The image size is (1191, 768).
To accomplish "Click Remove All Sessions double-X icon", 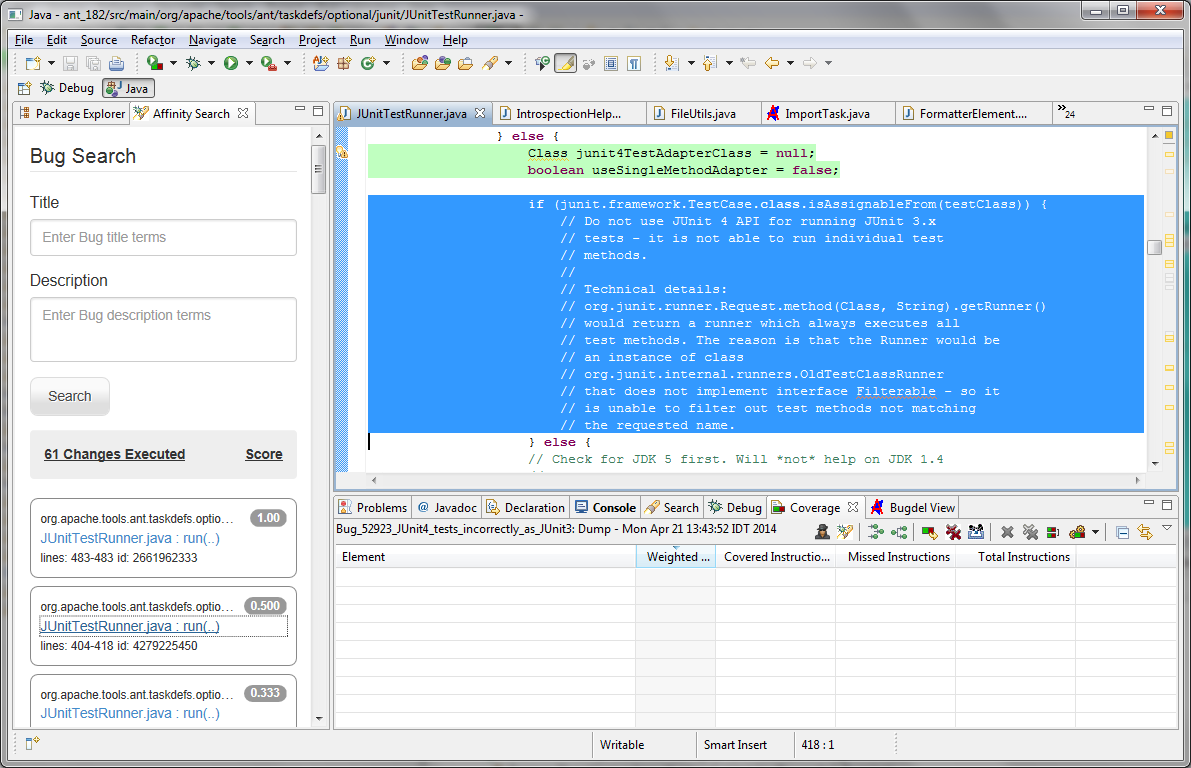I will click(1030, 532).
